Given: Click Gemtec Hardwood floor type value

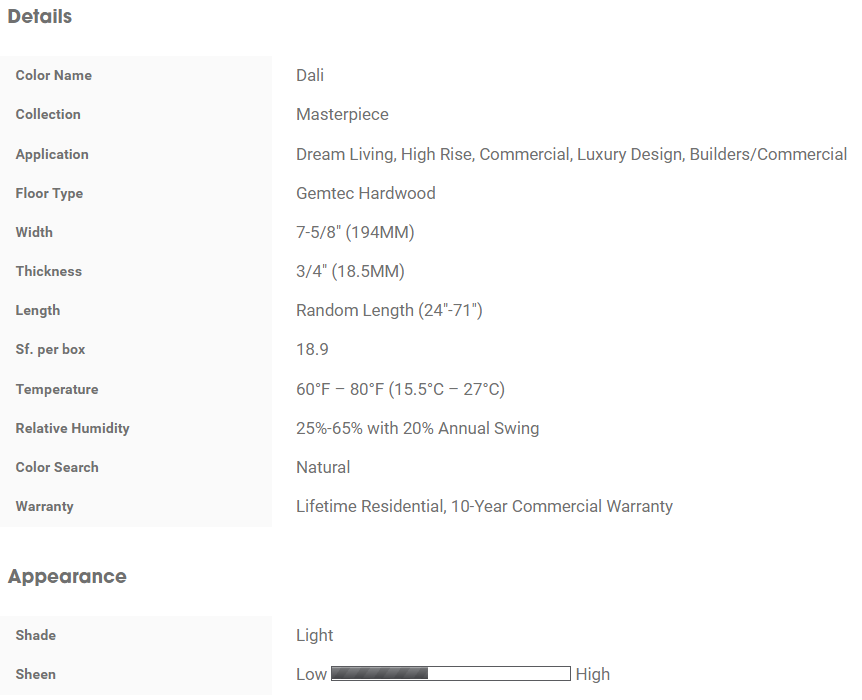Looking at the screenshot, I should tap(366, 194).
